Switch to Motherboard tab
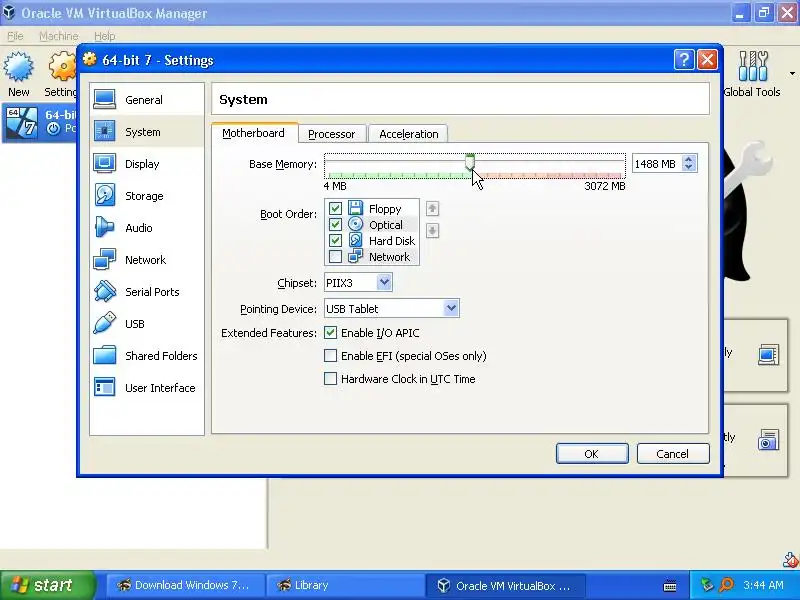 (254, 133)
